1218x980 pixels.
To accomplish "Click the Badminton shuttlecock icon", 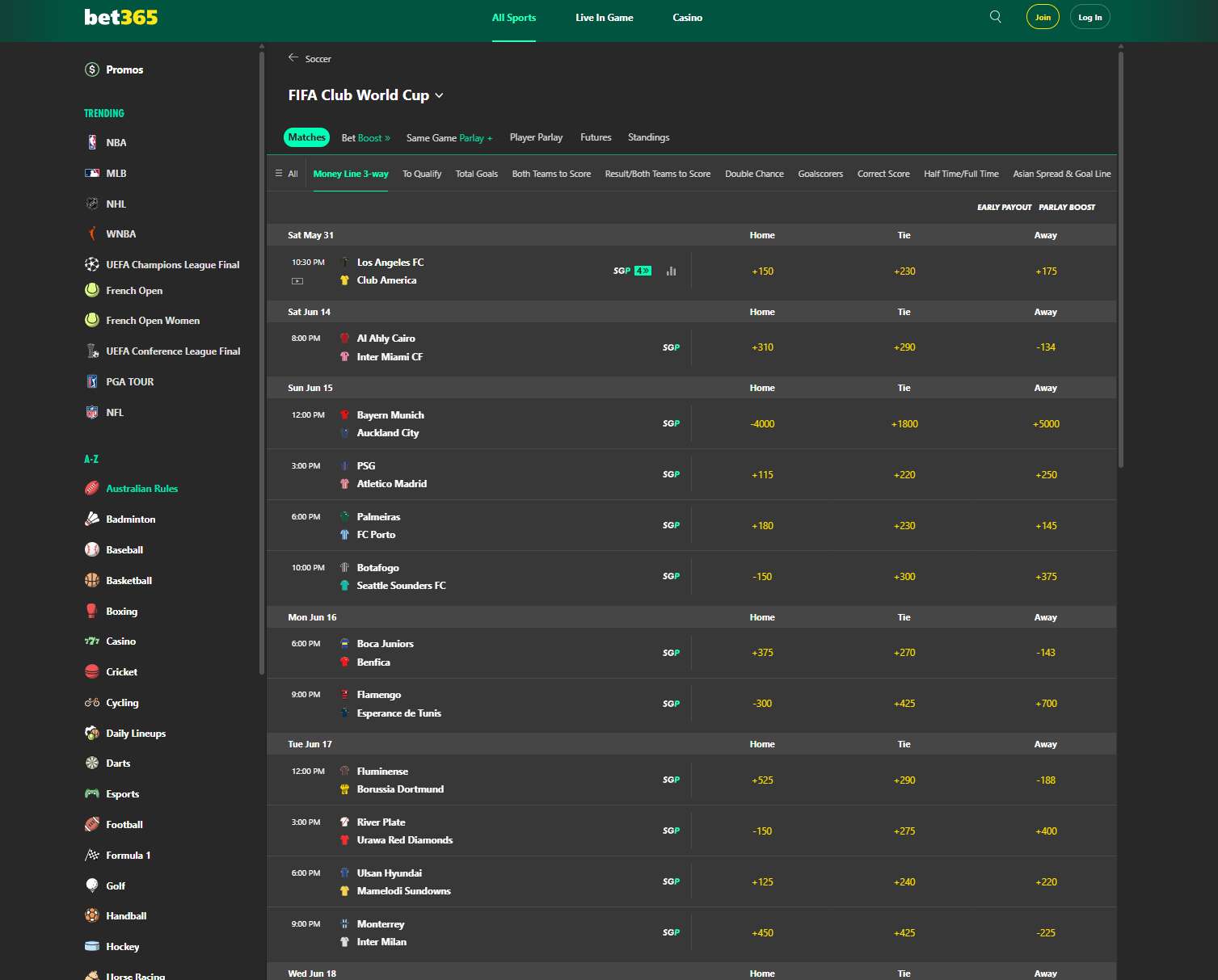I will [x=92, y=519].
